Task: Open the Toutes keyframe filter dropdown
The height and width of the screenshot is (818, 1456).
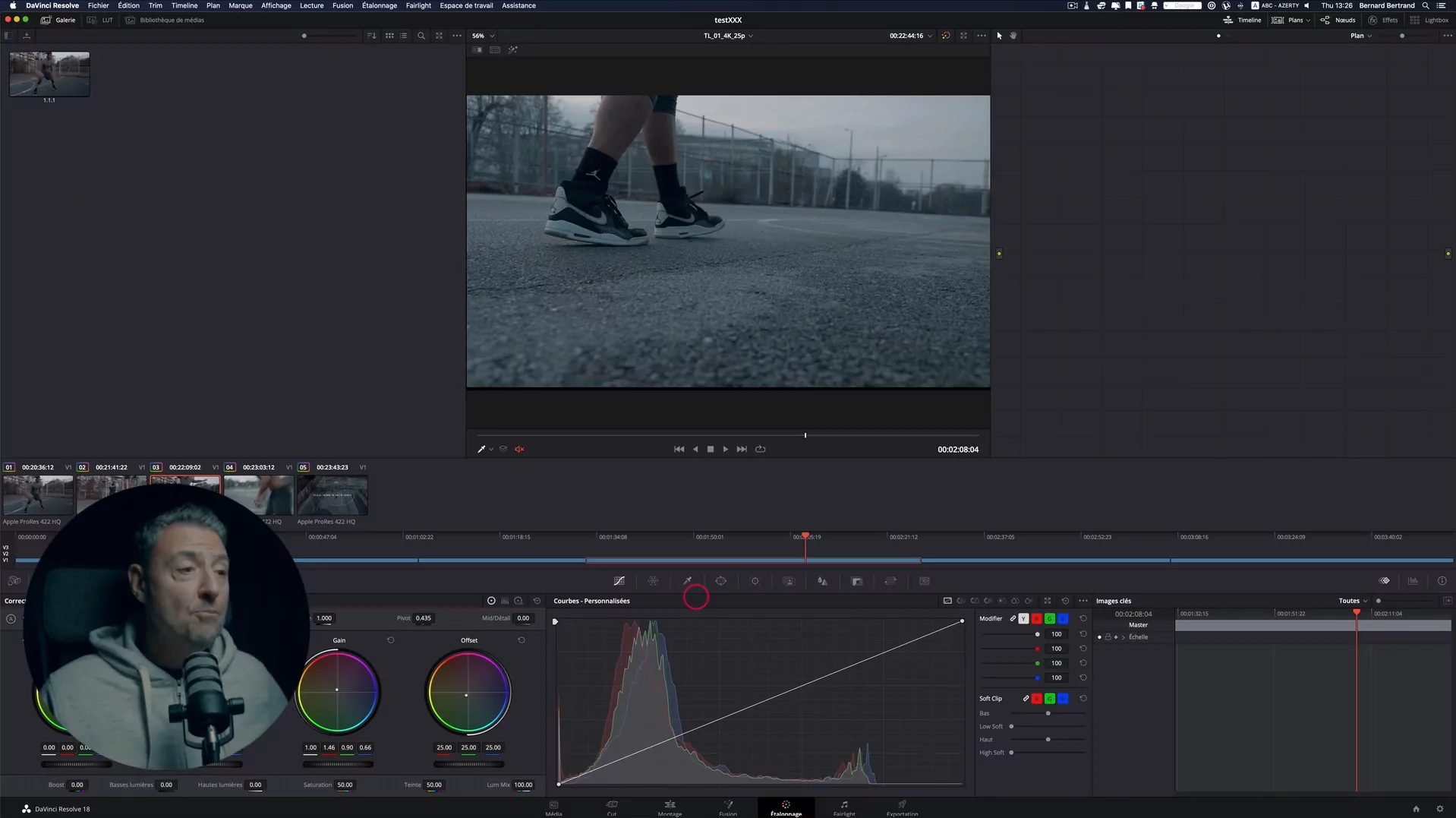Action: click(1353, 601)
